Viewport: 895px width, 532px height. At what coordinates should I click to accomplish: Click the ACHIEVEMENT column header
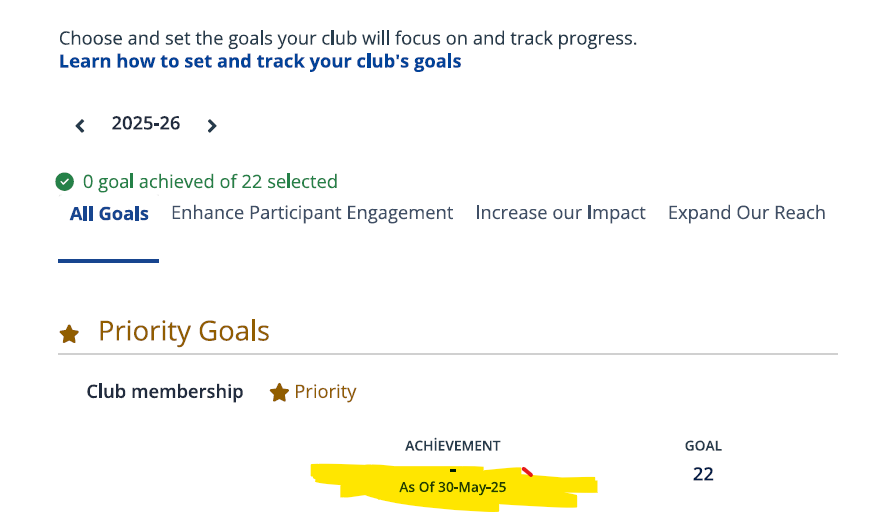(452, 446)
